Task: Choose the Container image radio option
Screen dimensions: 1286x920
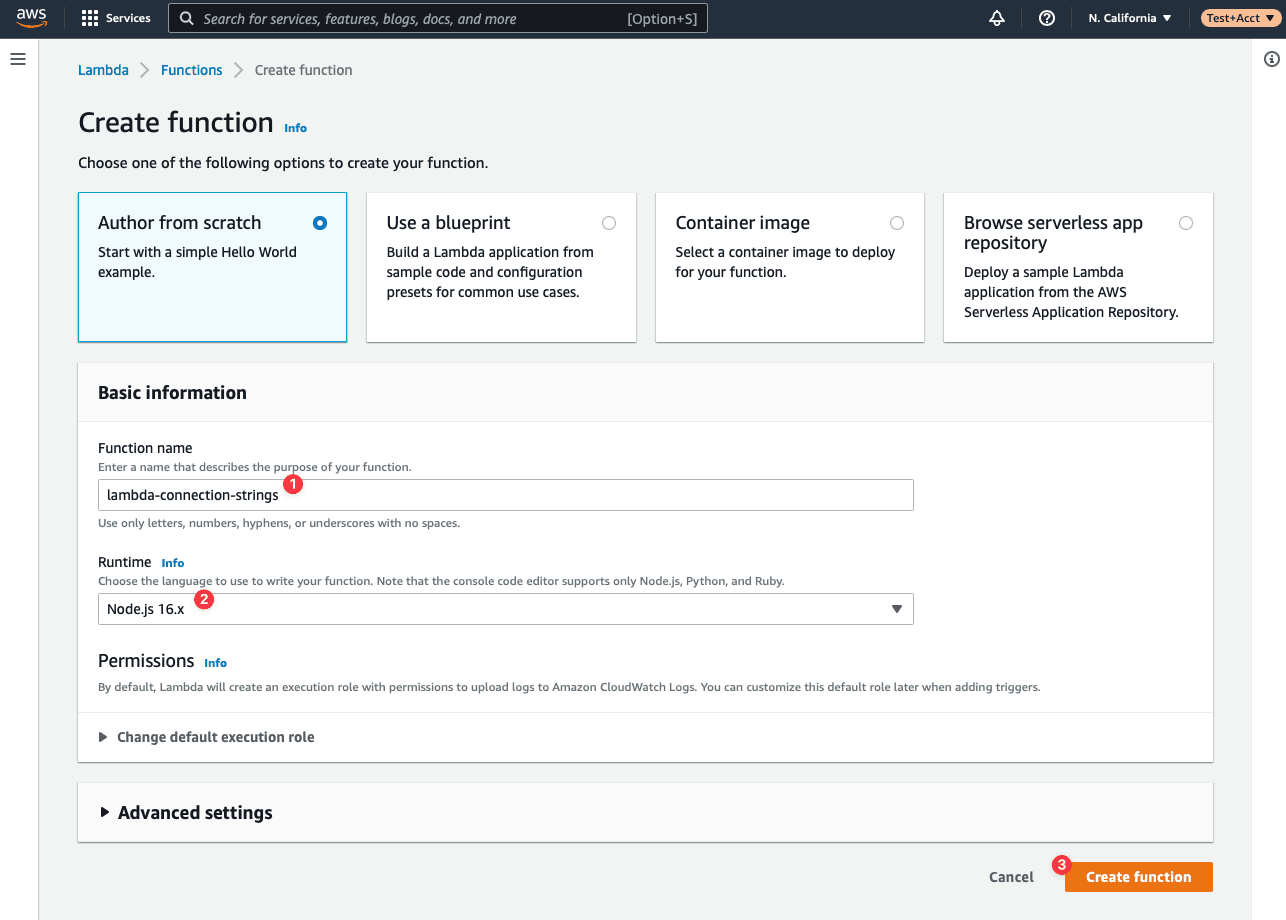Action: (x=897, y=223)
